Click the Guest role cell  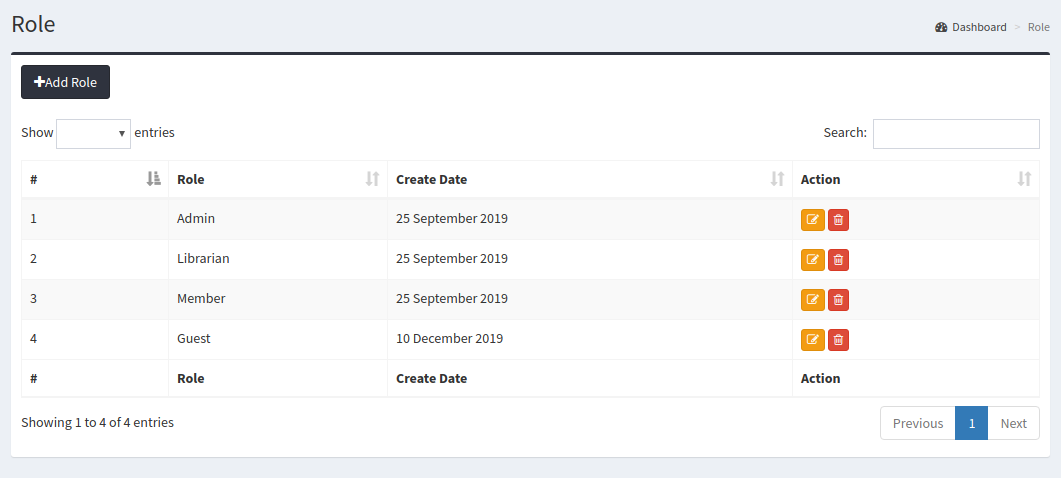[x=277, y=339]
